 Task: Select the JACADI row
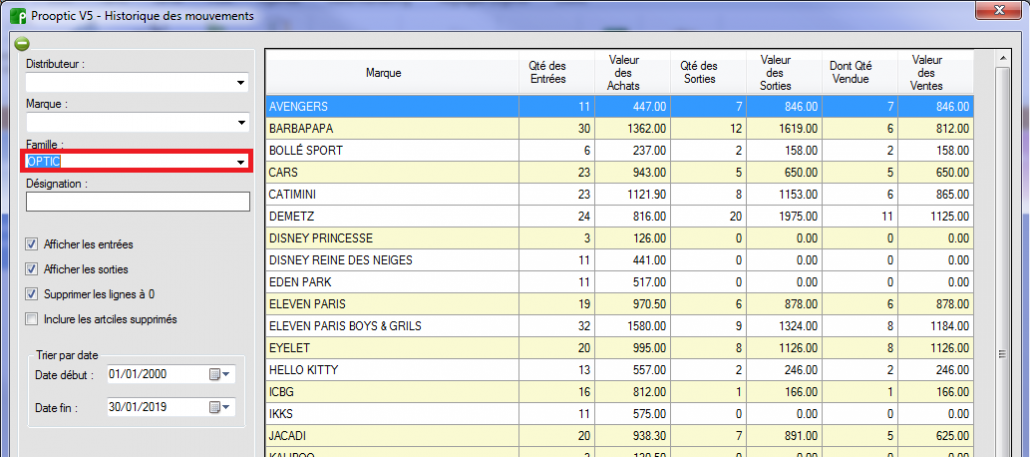pyautogui.click(x=619, y=435)
